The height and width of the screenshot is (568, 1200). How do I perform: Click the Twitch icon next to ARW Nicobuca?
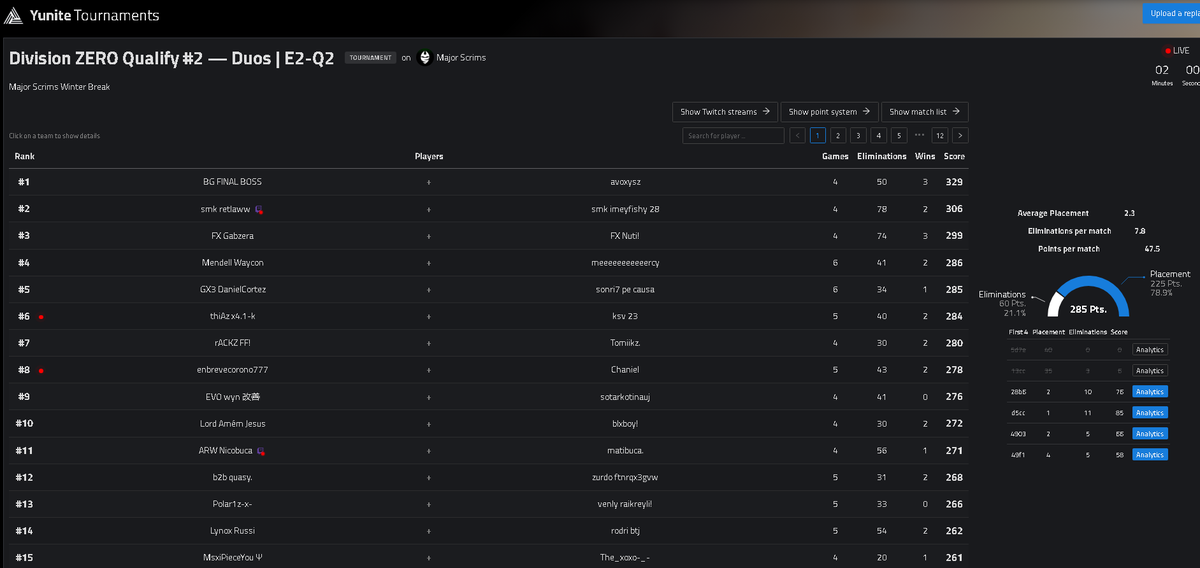point(260,451)
